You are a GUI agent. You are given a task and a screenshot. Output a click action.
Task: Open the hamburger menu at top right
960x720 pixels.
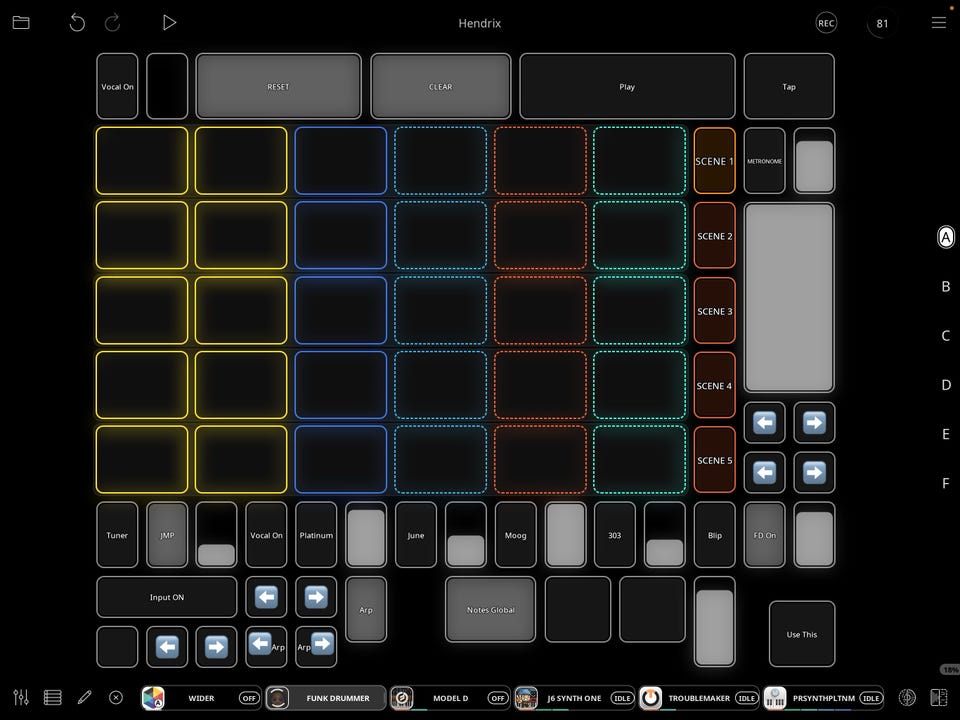click(x=939, y=23)
